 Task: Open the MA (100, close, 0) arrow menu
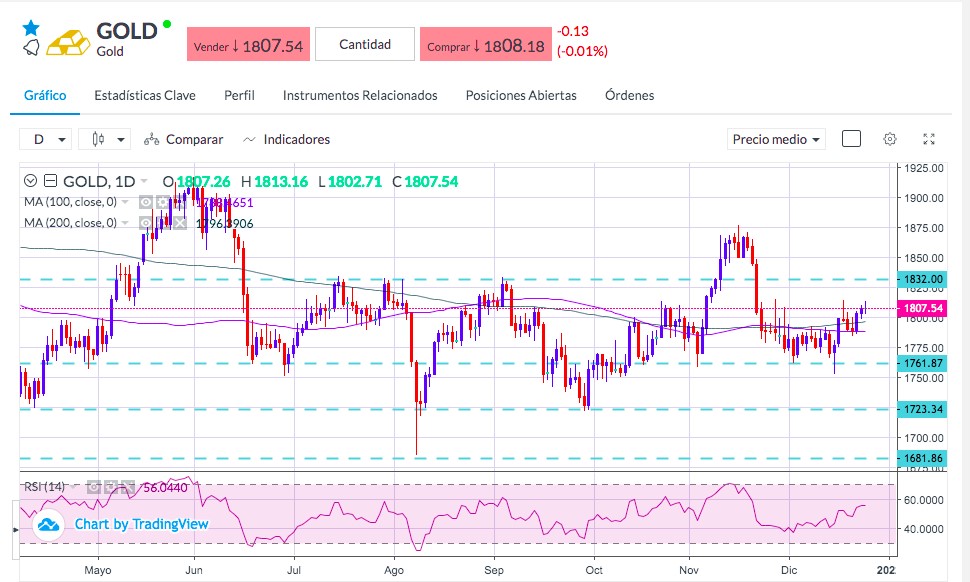(125, 202)
